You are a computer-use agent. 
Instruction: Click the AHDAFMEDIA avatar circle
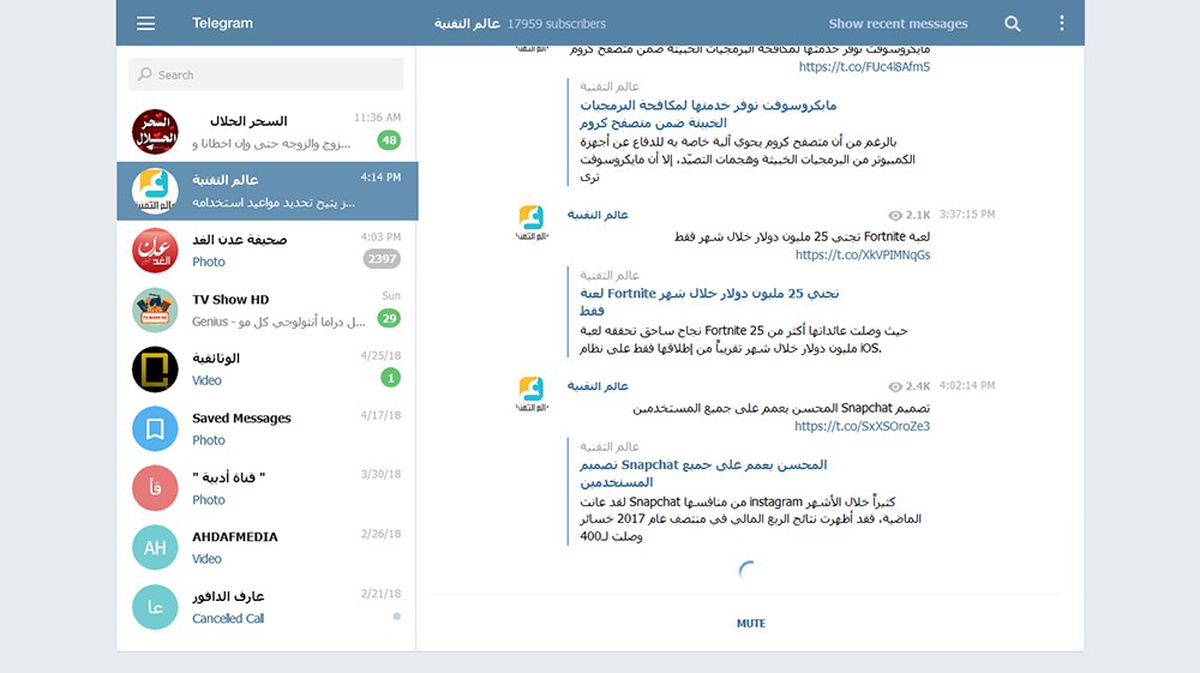coord(155,548)
